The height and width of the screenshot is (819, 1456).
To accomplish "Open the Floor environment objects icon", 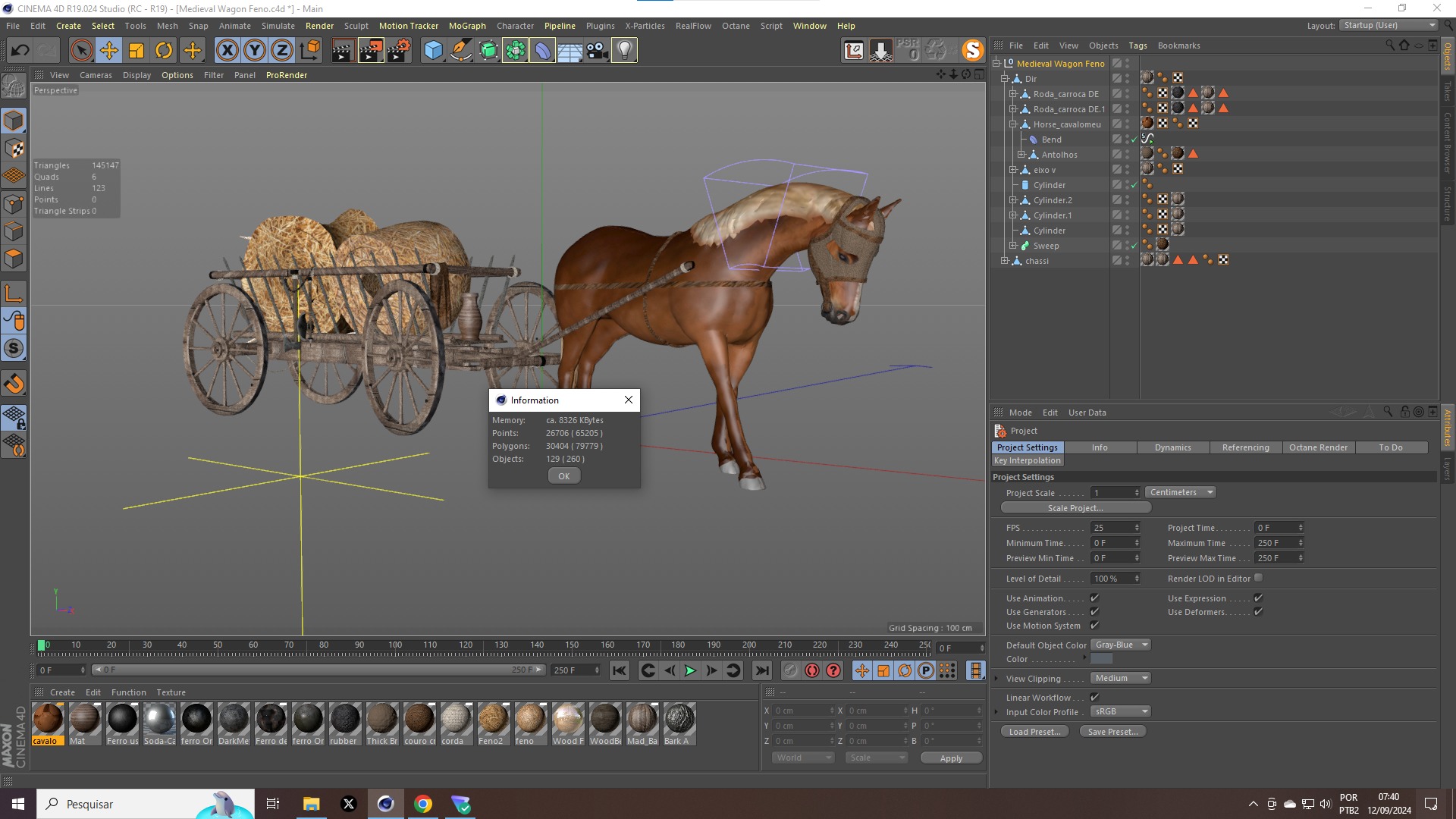I will pos(570,51).
